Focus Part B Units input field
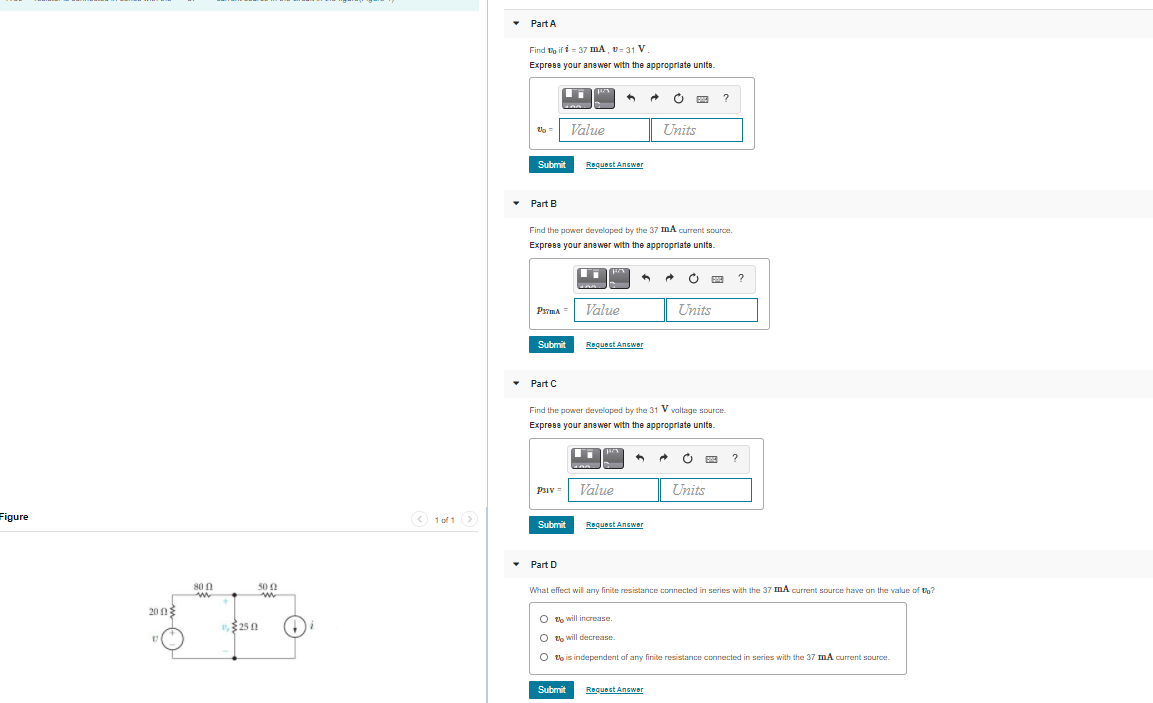Image resolution: width=1153 pixels, height=703 pixels. tap(712, 310)
